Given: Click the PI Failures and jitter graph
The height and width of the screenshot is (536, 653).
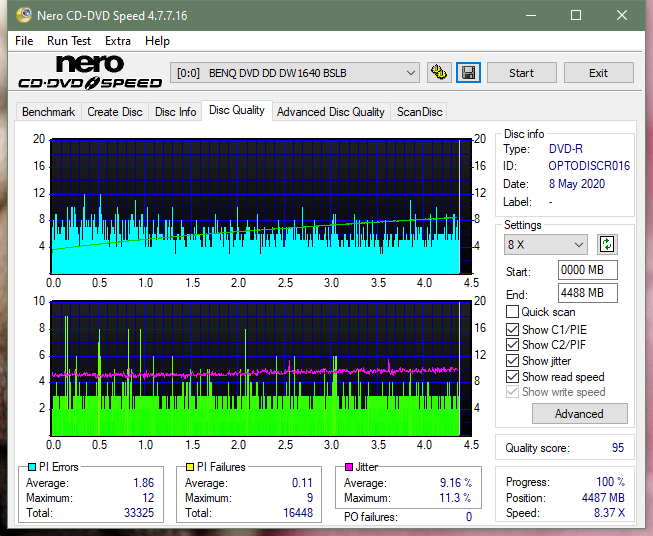Looking at the screenshot, I should coord(261,369).
